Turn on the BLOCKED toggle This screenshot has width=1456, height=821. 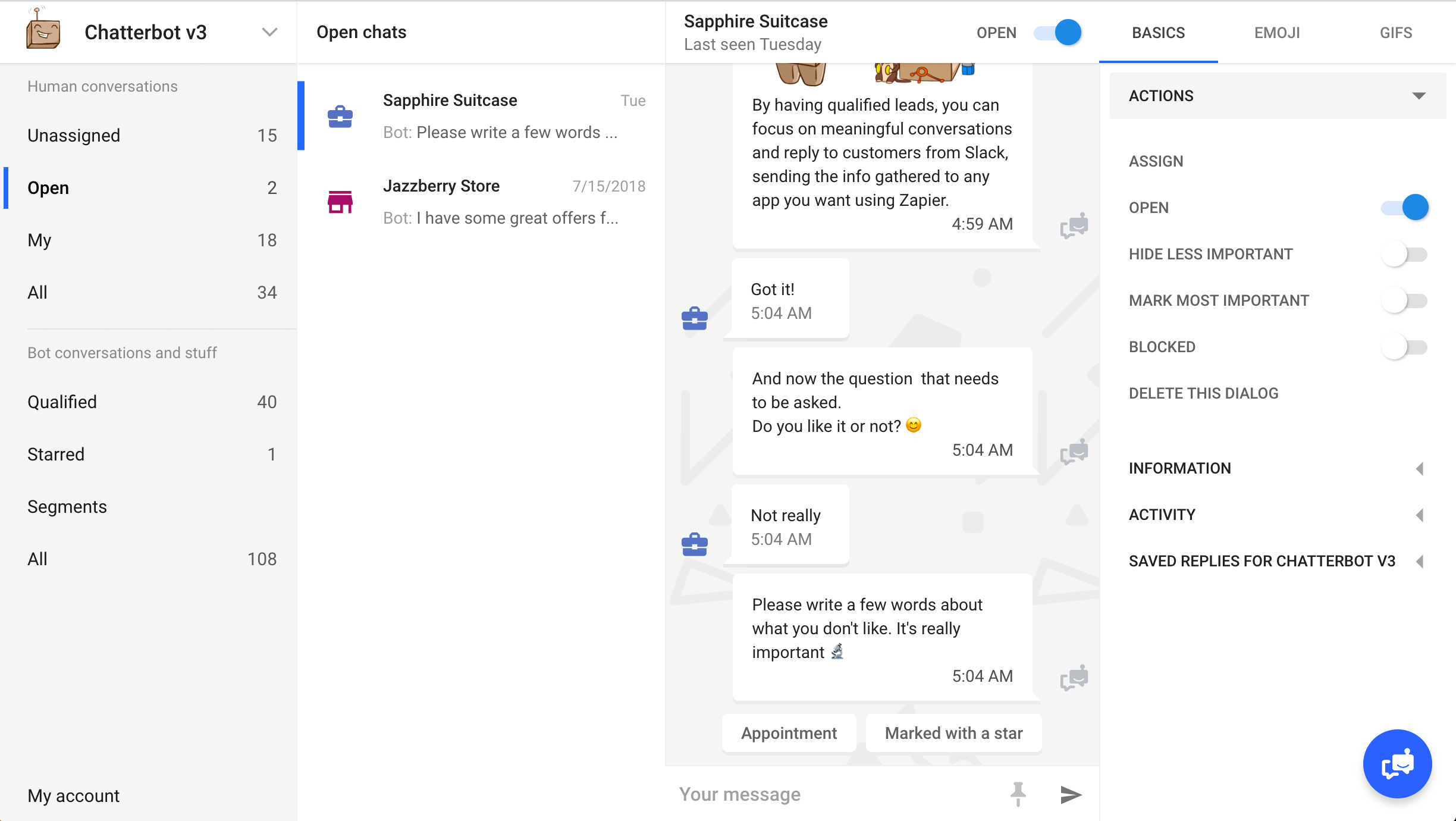click(1403, 347)
